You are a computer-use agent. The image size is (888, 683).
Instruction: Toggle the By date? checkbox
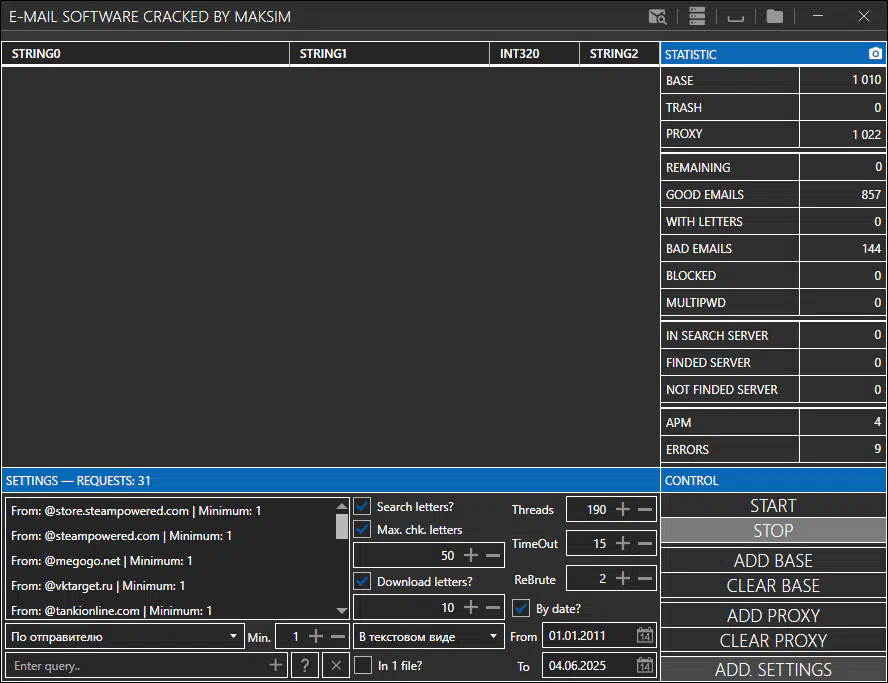(521, 608)
